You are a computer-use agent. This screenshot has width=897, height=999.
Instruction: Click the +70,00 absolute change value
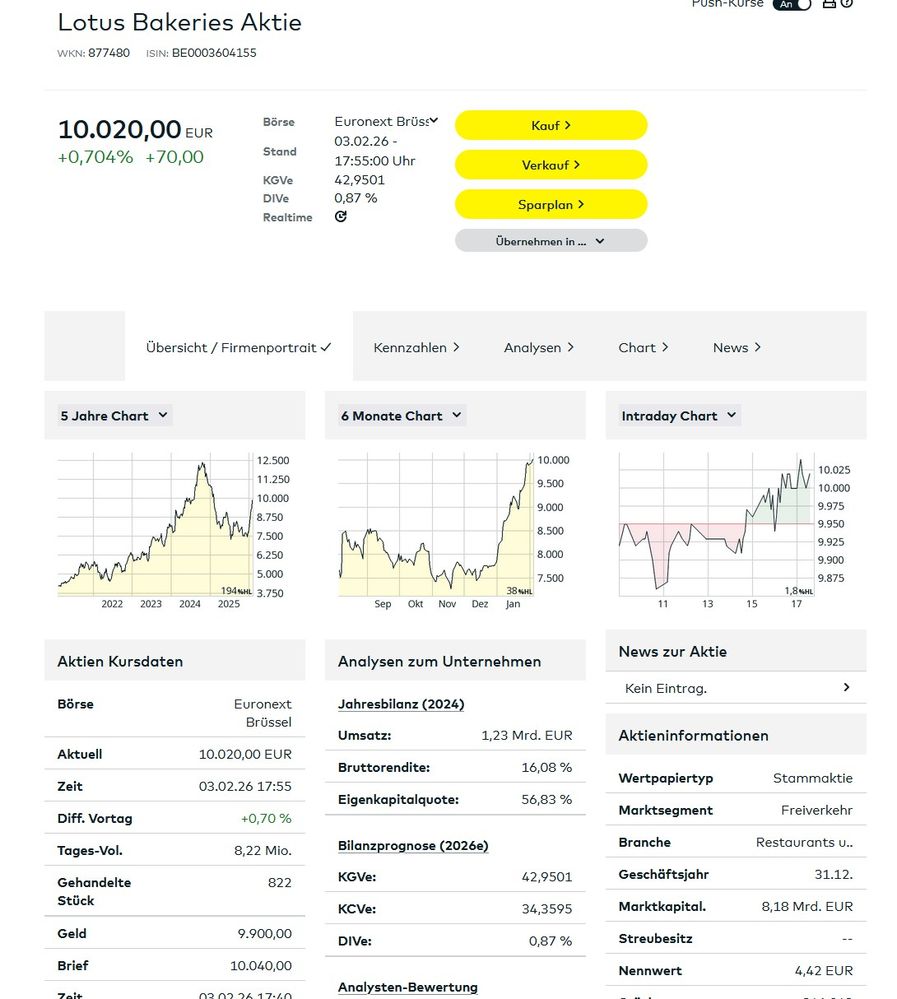tap(175, 157)
